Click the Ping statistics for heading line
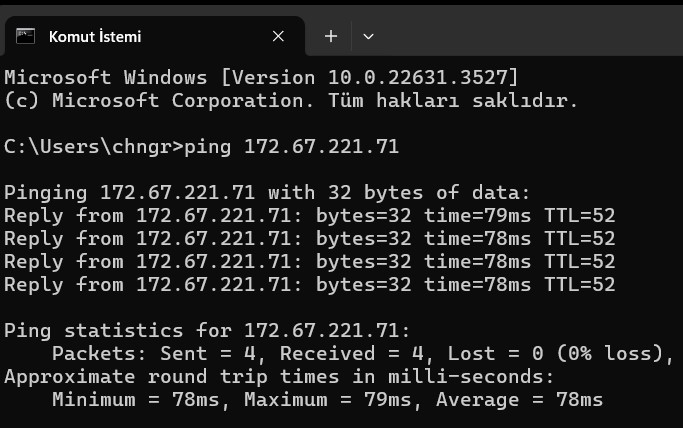683x428 pixels. (x=207, y=330)
